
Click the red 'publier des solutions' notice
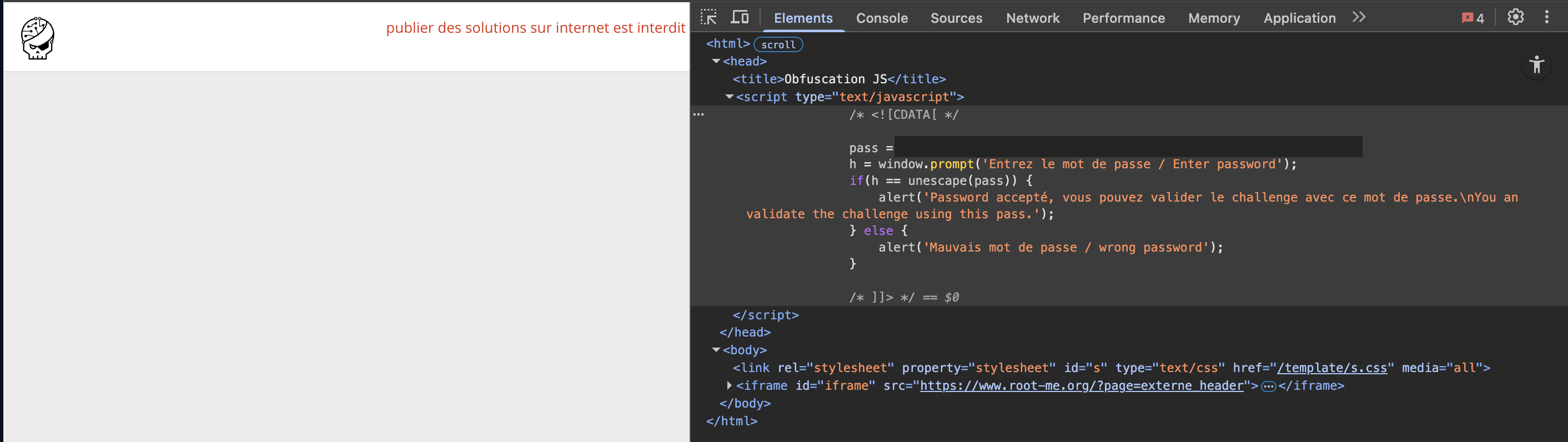[x=536, y=27]
